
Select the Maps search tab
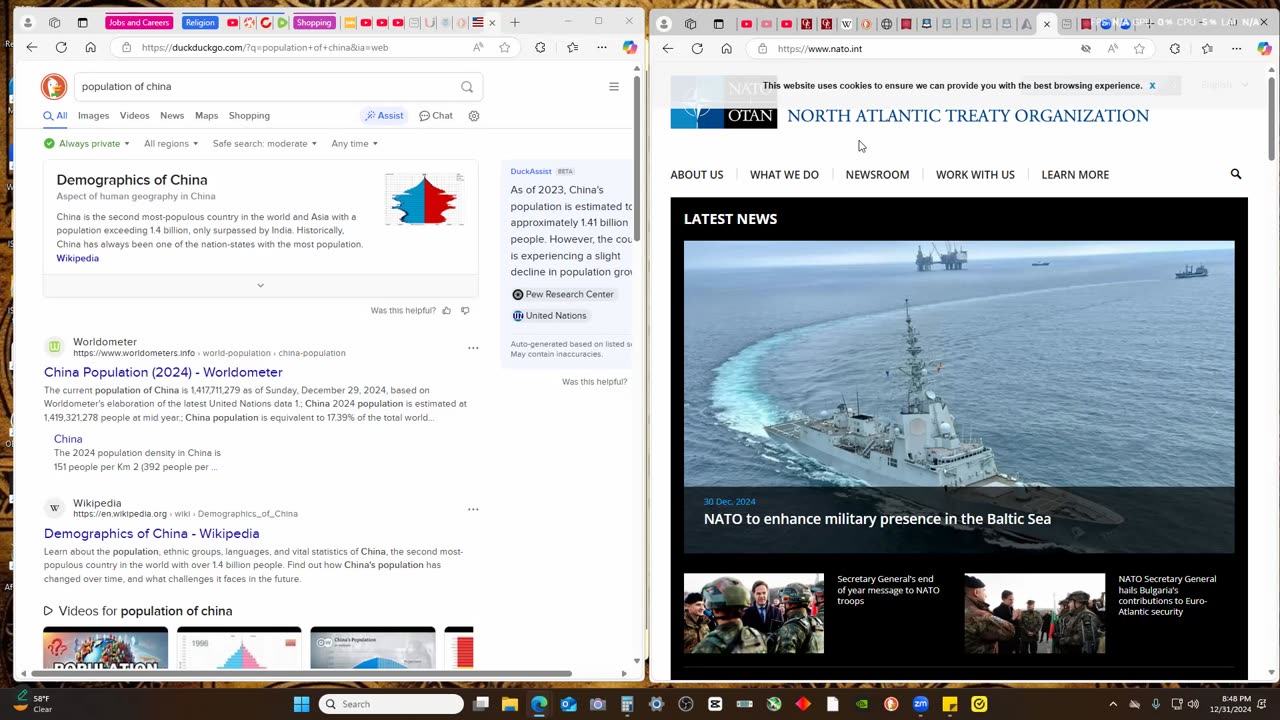[x=206, y=116]
